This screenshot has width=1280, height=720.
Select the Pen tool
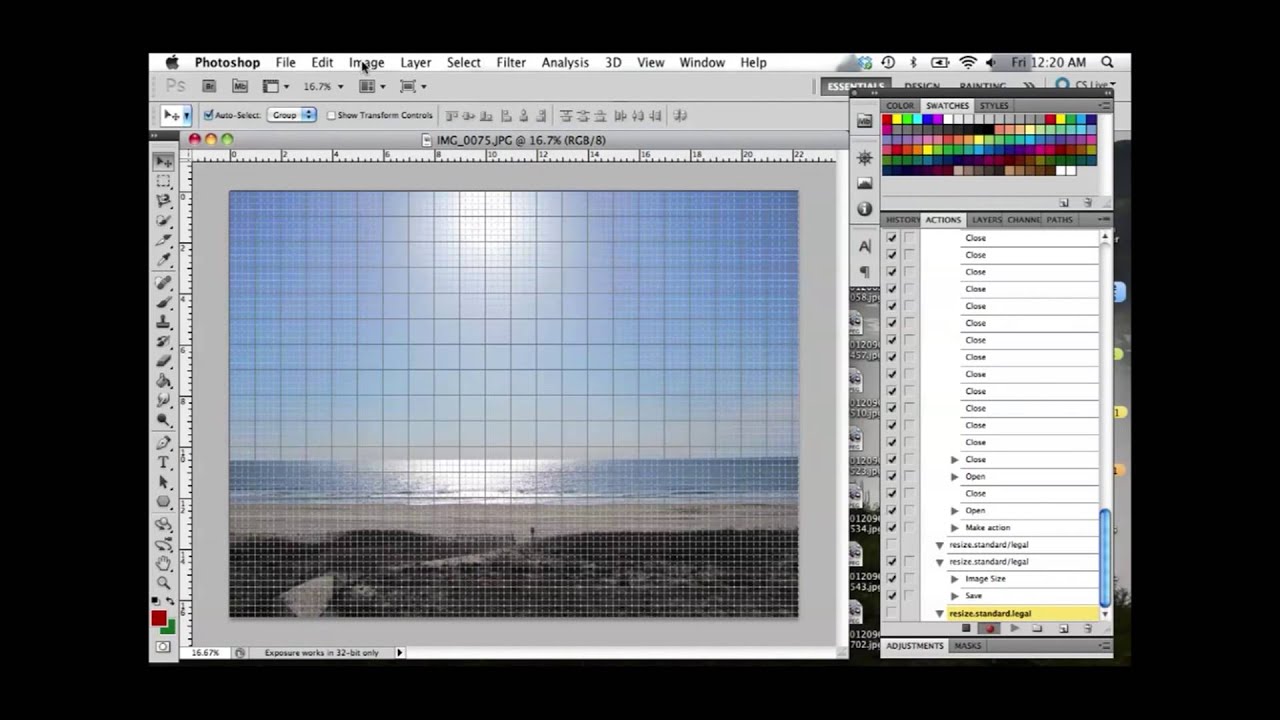[x=163, y=442]
